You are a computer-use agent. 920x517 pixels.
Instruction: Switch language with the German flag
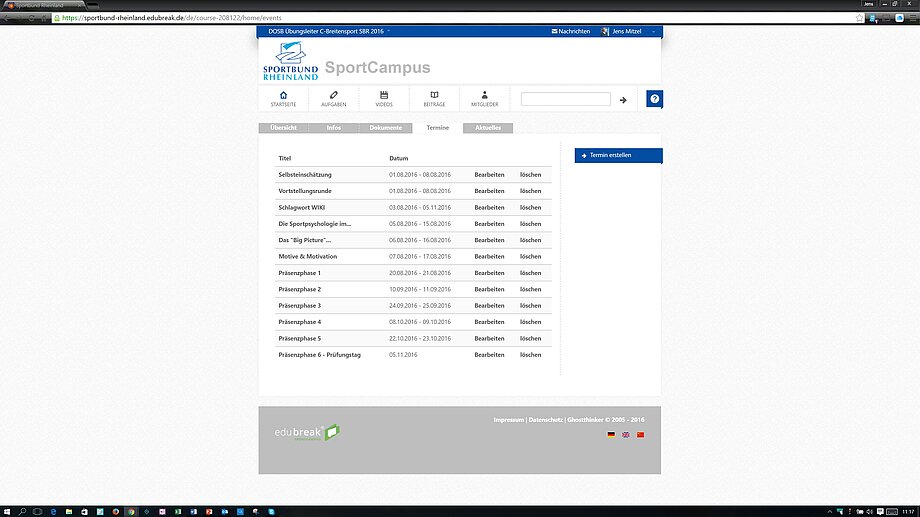click(611, 435)
